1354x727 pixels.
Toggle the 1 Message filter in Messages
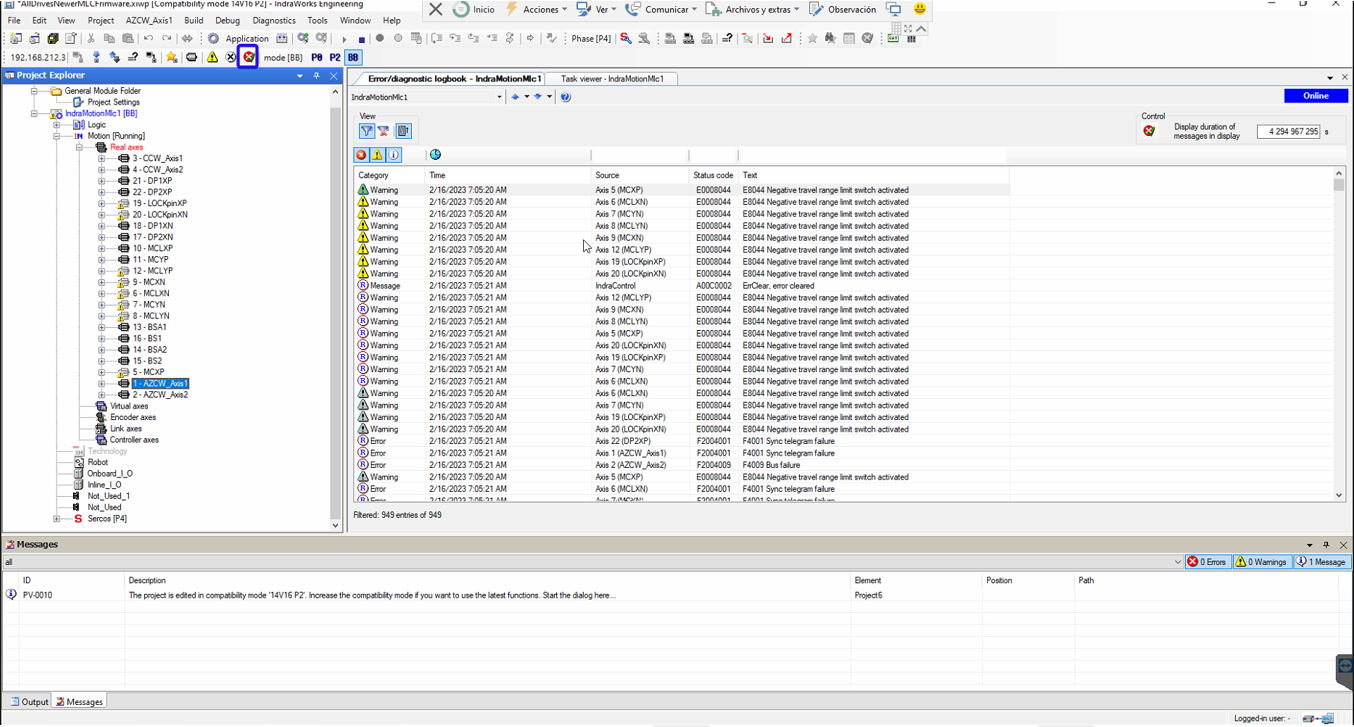click(1322, 562)
